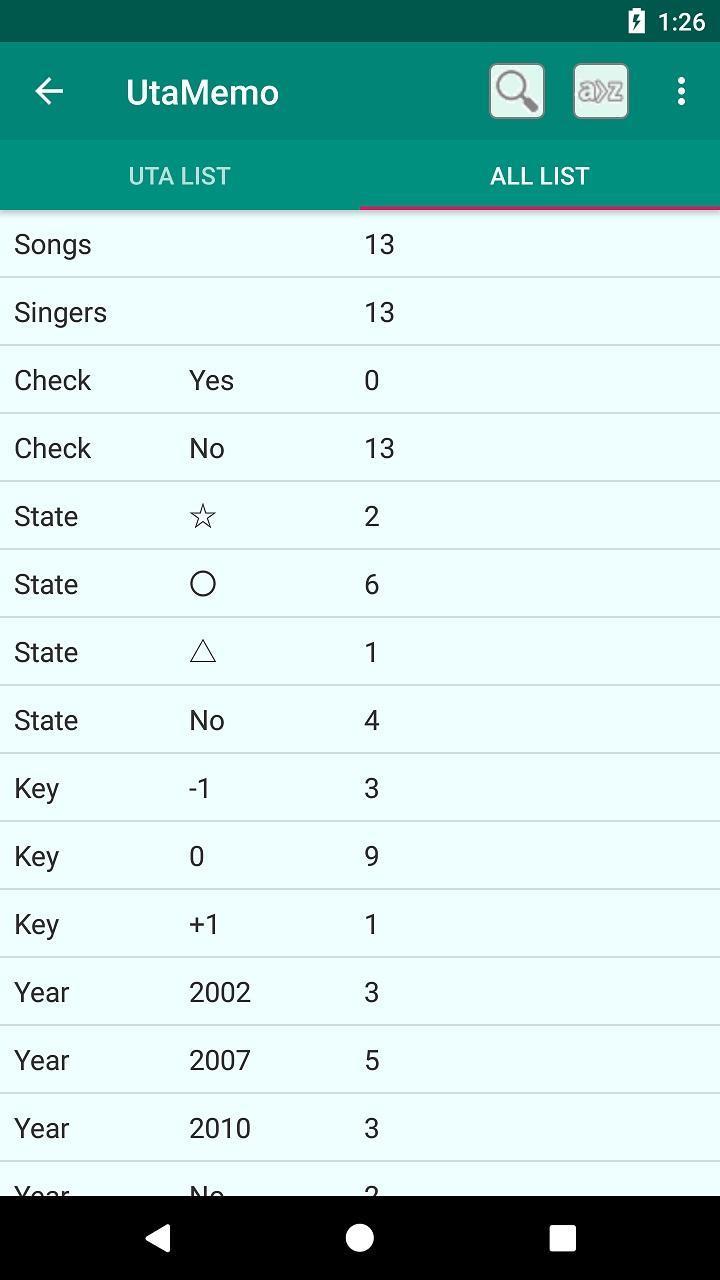Tap the back arrow icon
The width and height of the screenshot is (720, 1280).
coord(49,91)
